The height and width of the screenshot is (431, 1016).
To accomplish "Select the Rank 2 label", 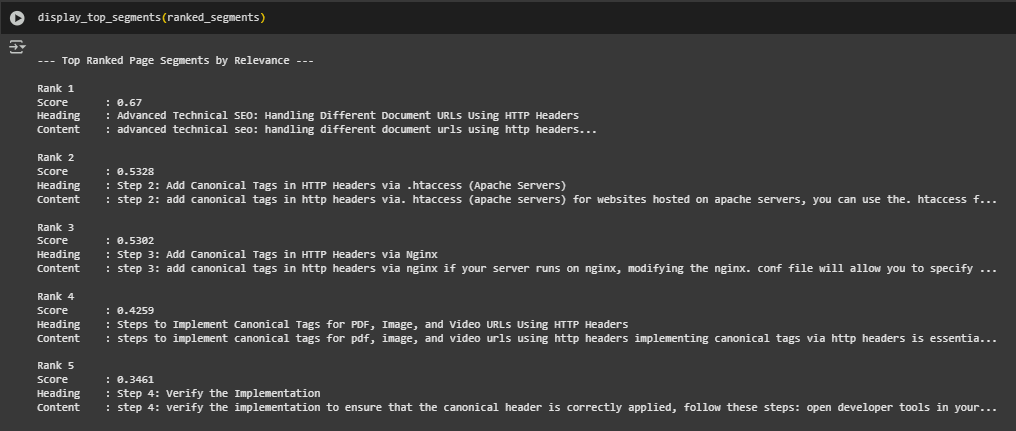I will (56, 157).
